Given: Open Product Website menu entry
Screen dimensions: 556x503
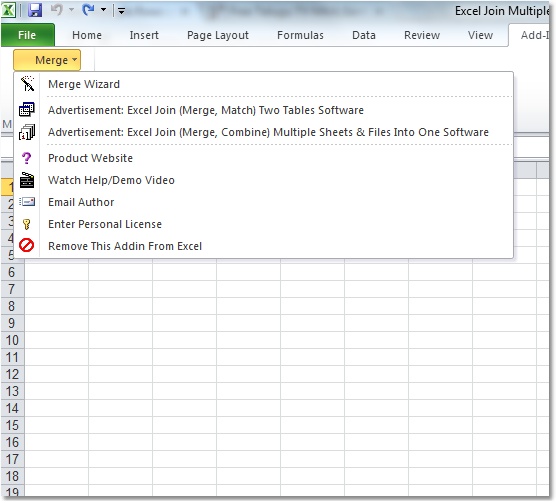Looking at the screenshot, I should [x=263, y=158].
